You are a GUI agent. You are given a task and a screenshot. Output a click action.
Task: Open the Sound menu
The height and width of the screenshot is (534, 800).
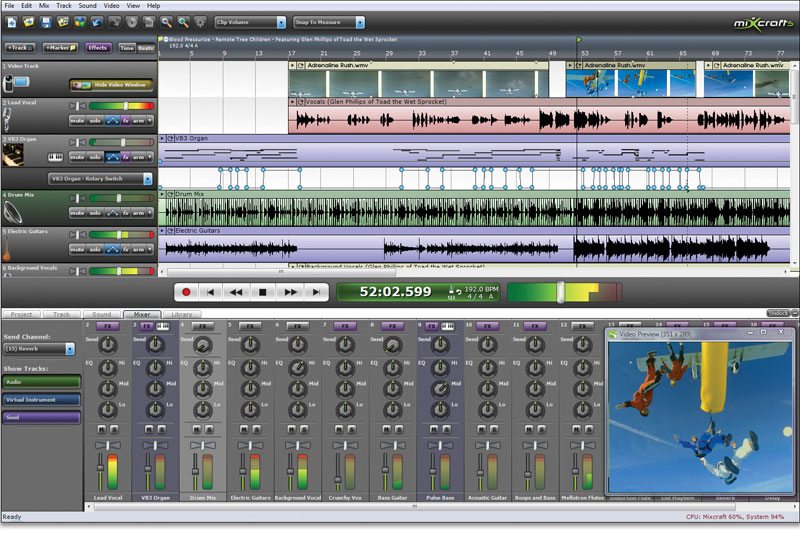(x=88, y=6)
